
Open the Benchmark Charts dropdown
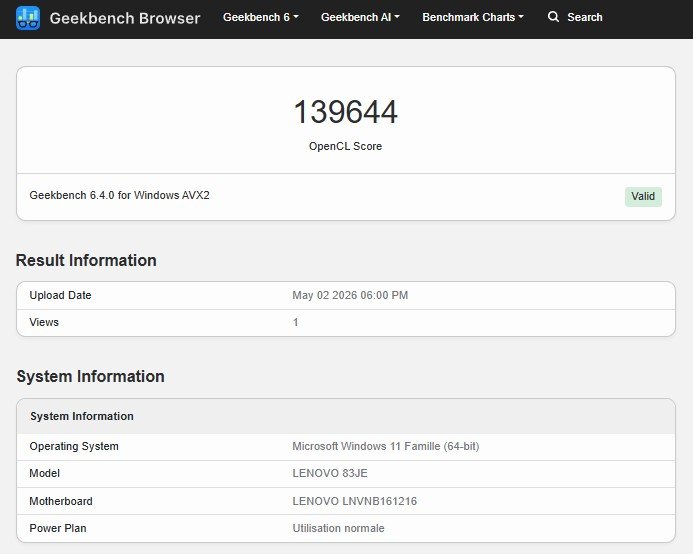(x=473, y=17)
